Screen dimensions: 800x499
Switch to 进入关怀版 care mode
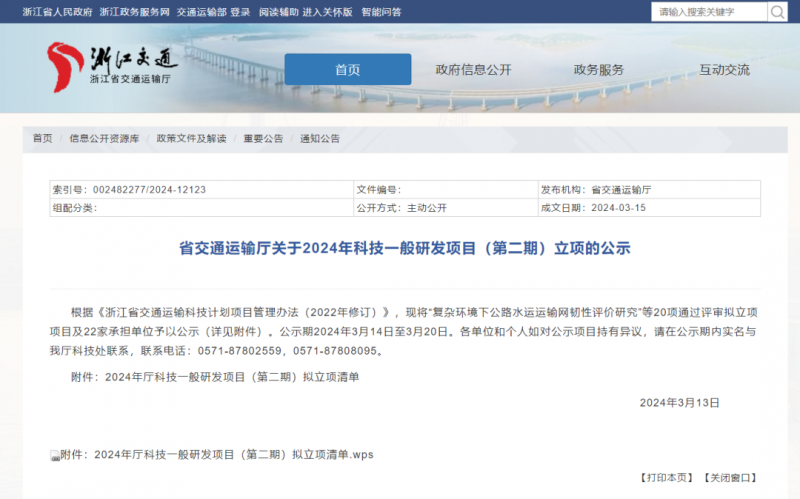click(x=328, y=12)
